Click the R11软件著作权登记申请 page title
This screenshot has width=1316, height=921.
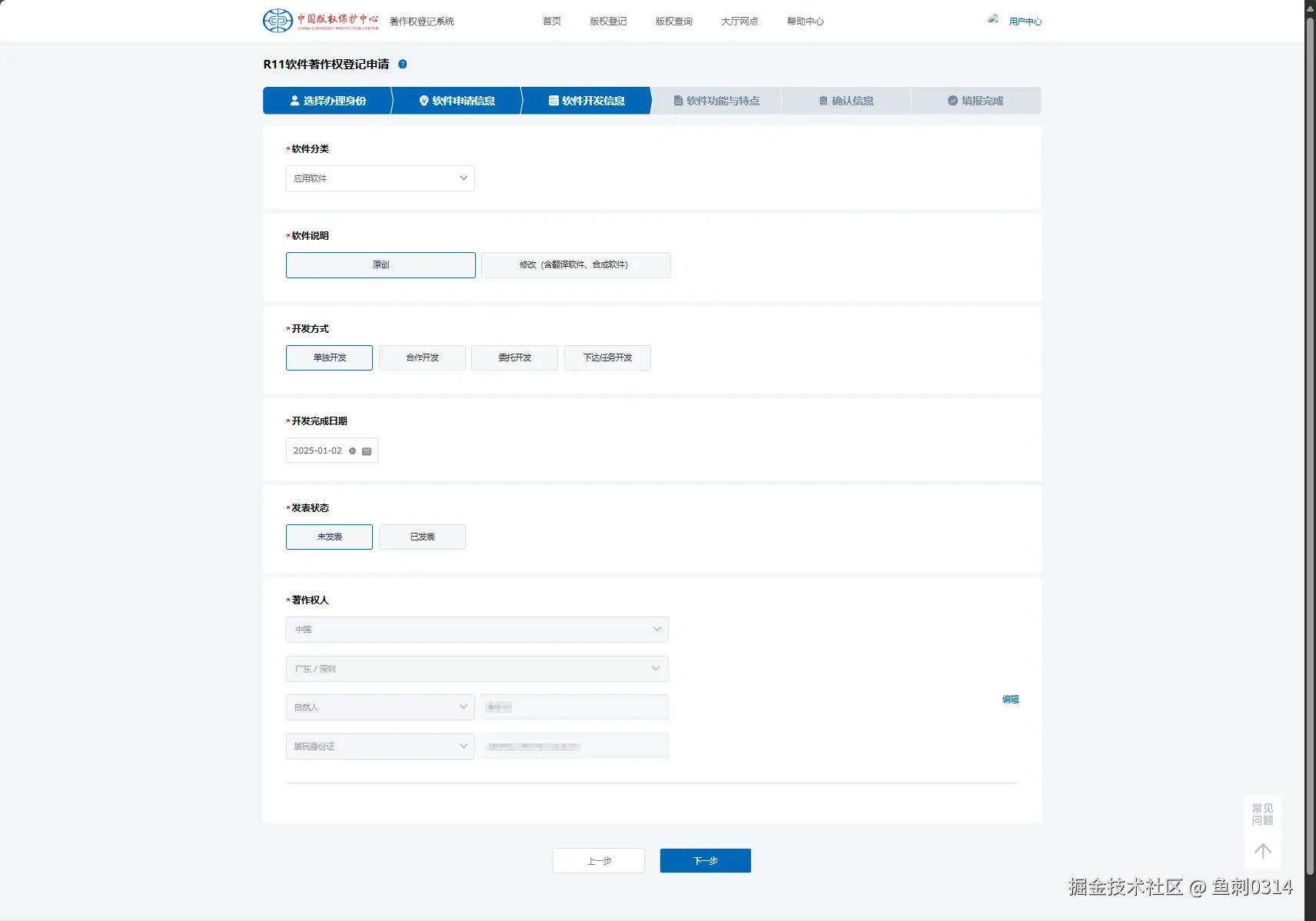(x=326, y=65)
